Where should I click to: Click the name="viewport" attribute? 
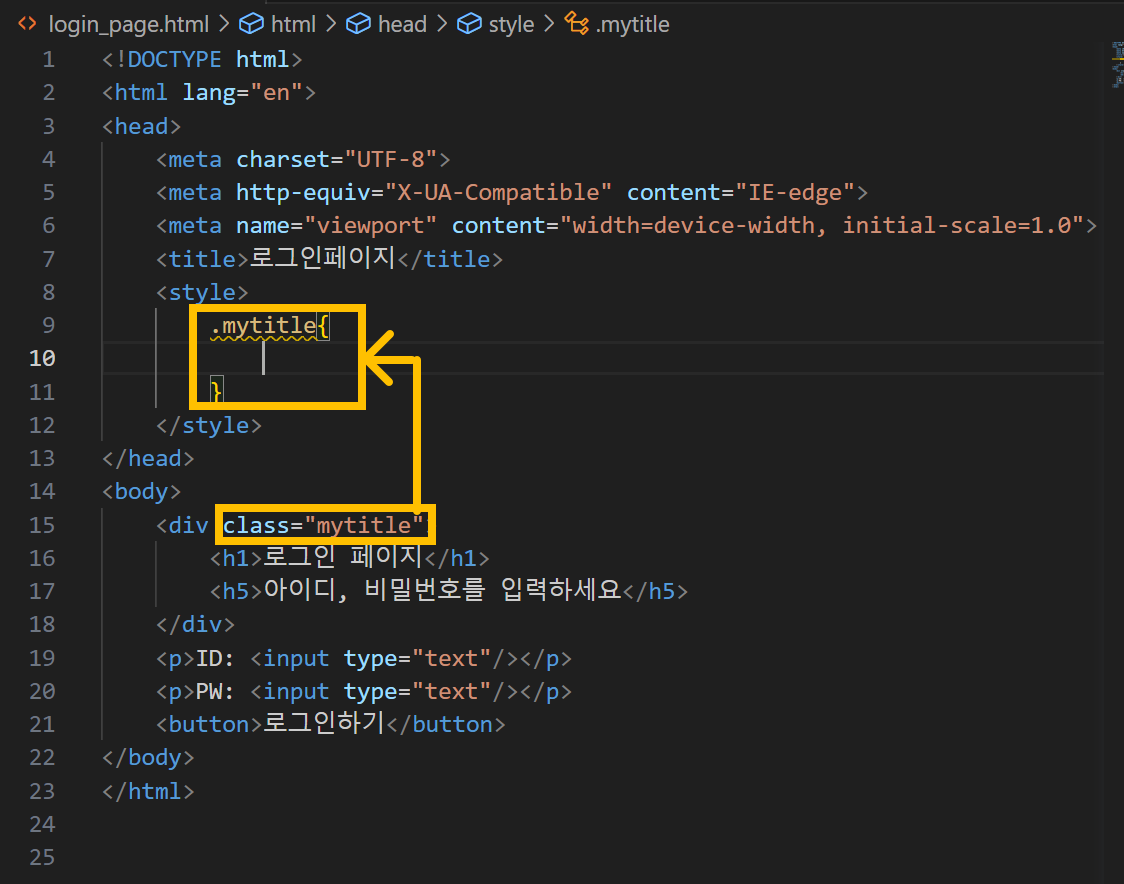336,225
